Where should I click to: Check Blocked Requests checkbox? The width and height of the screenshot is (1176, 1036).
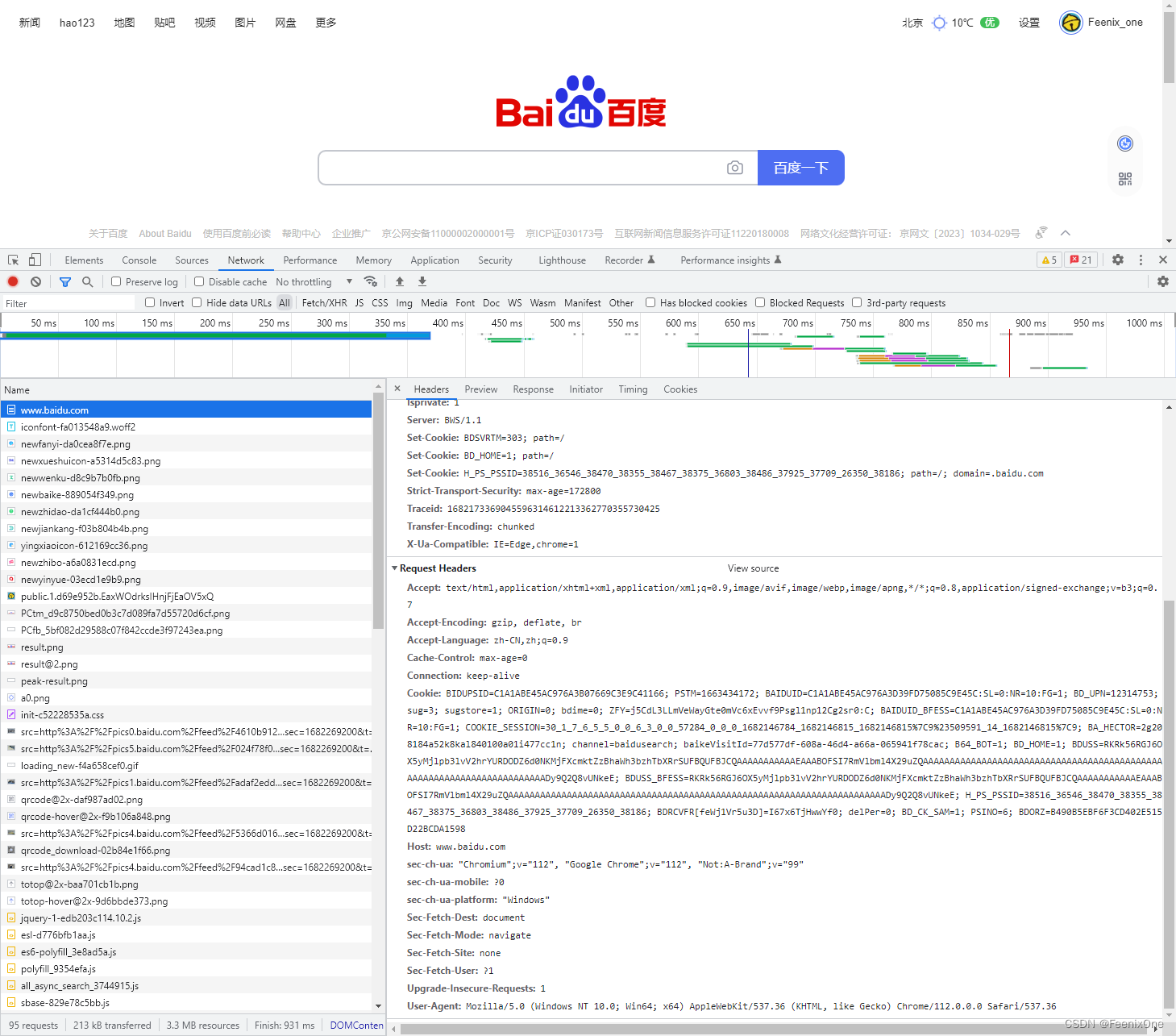[760, 302]
